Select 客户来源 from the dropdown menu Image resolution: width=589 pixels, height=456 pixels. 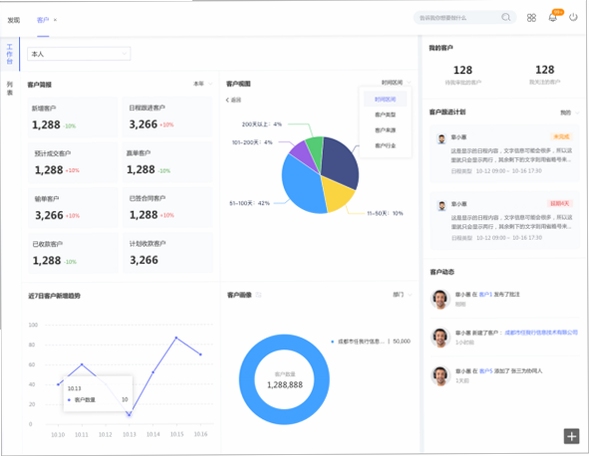[x=385, y=130]
